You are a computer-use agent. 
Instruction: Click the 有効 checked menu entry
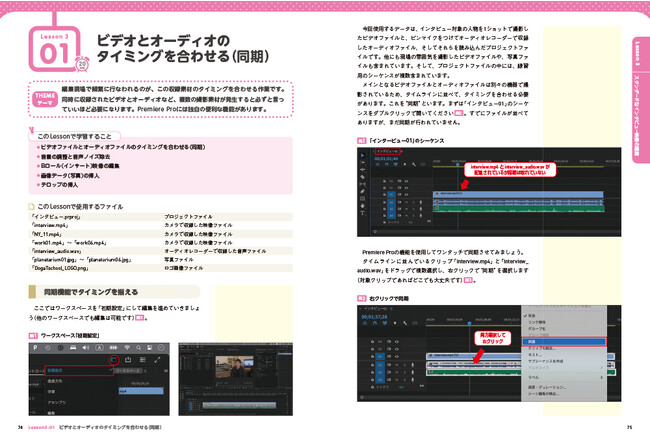point(530,316)
